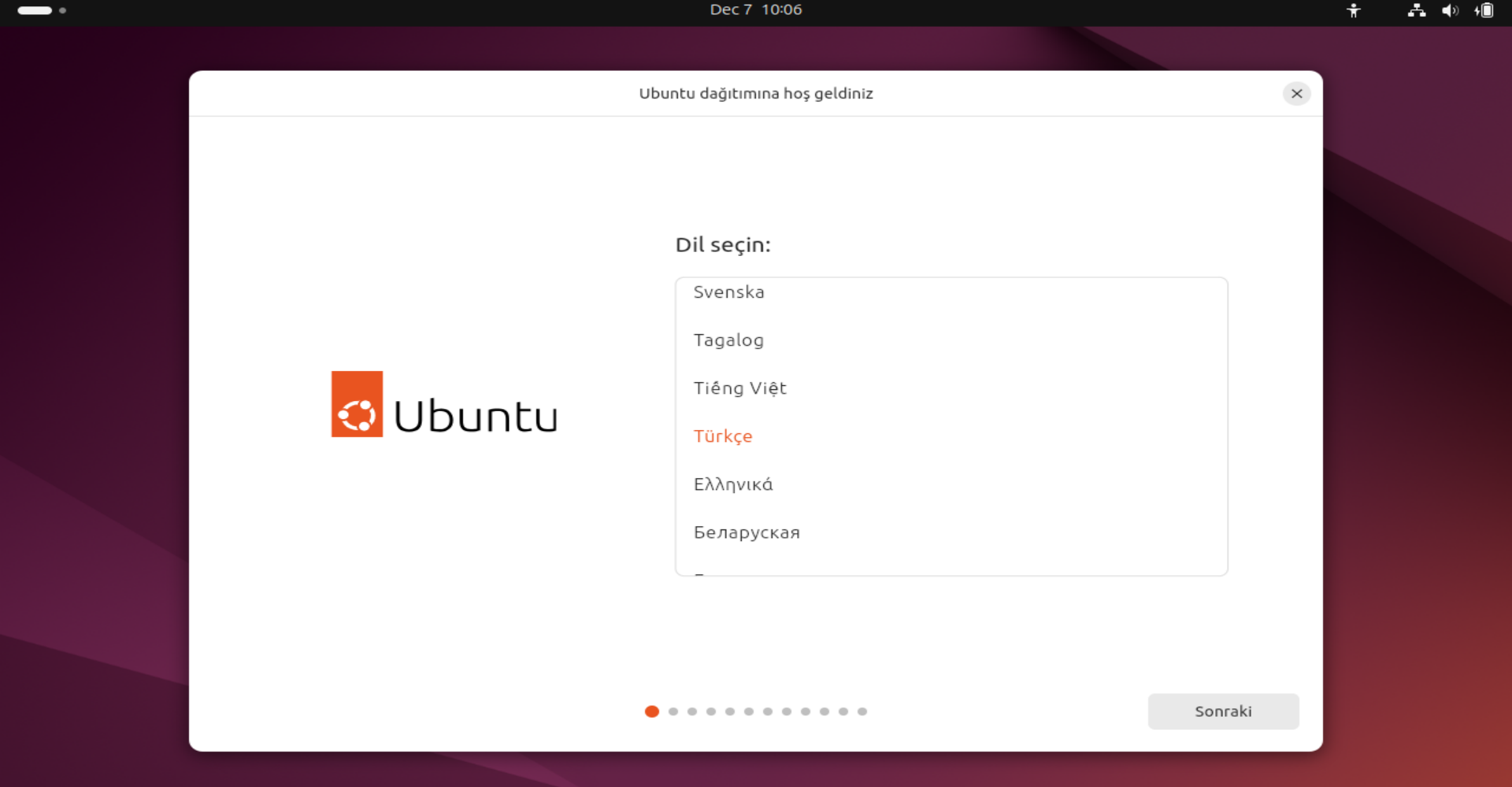Open the accessibility menu in top bar
Image resolution: width=1512 pixels, height=787 pixels.
pos(1353,10)
